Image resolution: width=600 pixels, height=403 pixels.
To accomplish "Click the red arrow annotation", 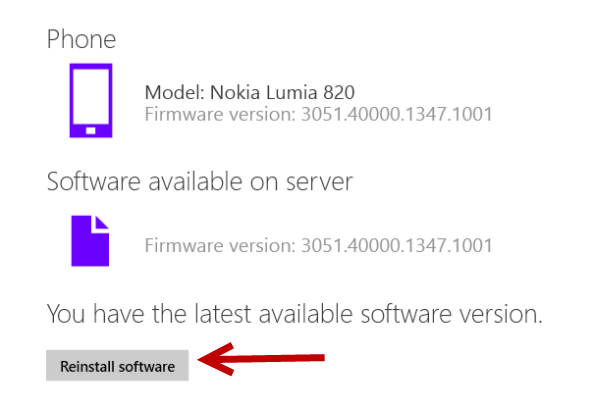I will tap(261, 359).
